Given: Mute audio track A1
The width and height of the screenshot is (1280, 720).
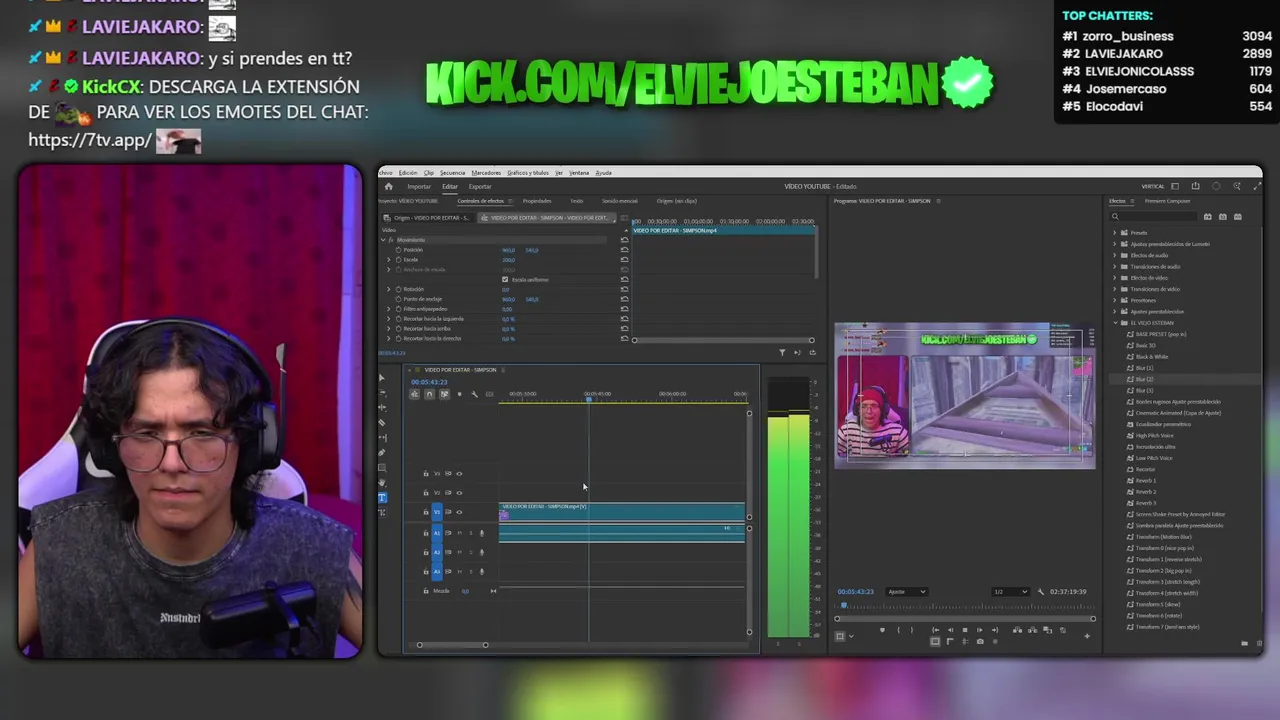Looking at the screenshot, I should (460, 533).
